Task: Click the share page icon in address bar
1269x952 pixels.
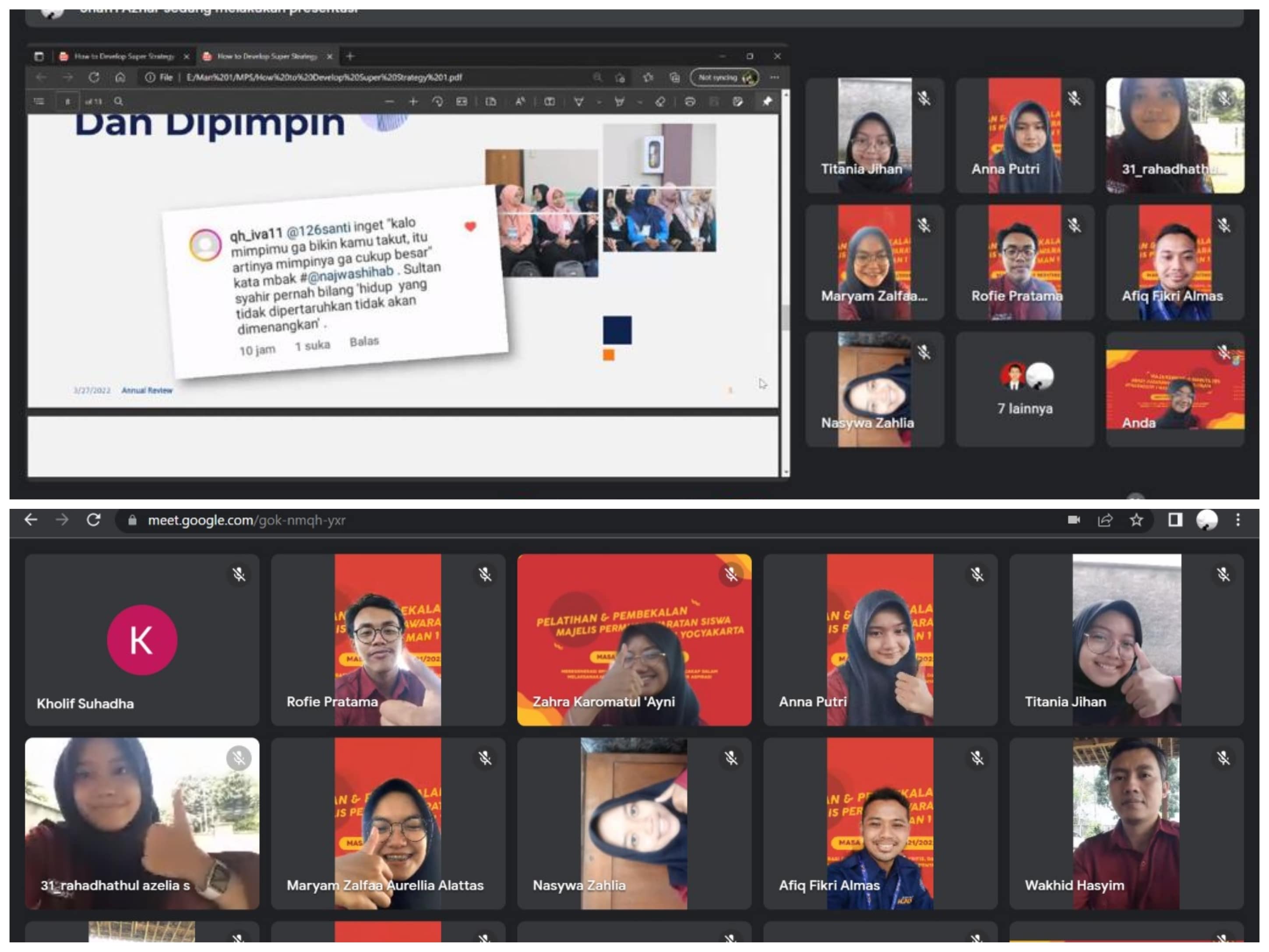Action: point(1105,520)
